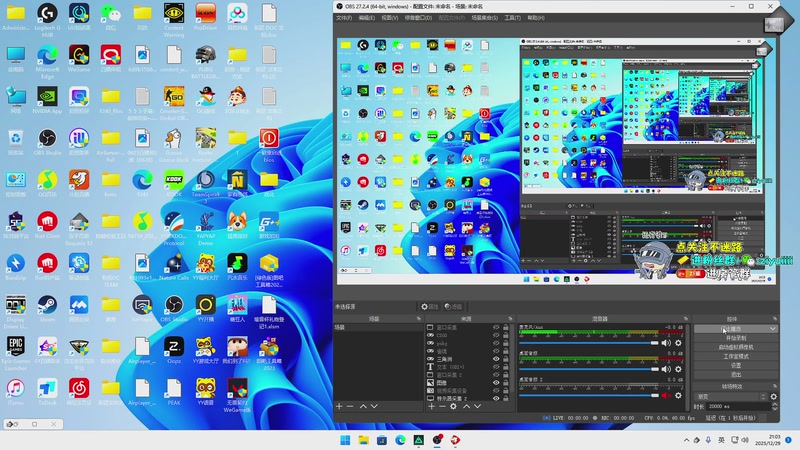The image size is (800, 450).
Task: Open Steam desktop shortcut
Action: [x=47, y=309]
